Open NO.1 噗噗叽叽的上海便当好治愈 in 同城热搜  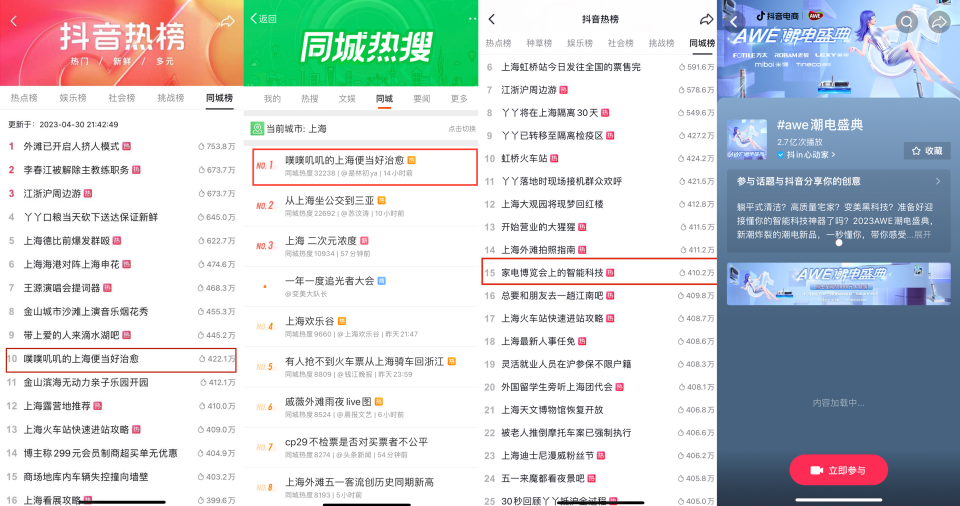[365, 166]
